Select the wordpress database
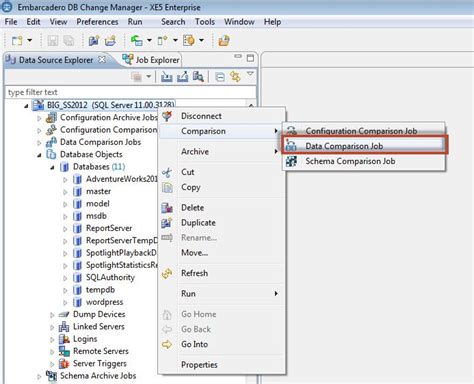This screenshot has height=384, width=474. [x=105, y=302]
